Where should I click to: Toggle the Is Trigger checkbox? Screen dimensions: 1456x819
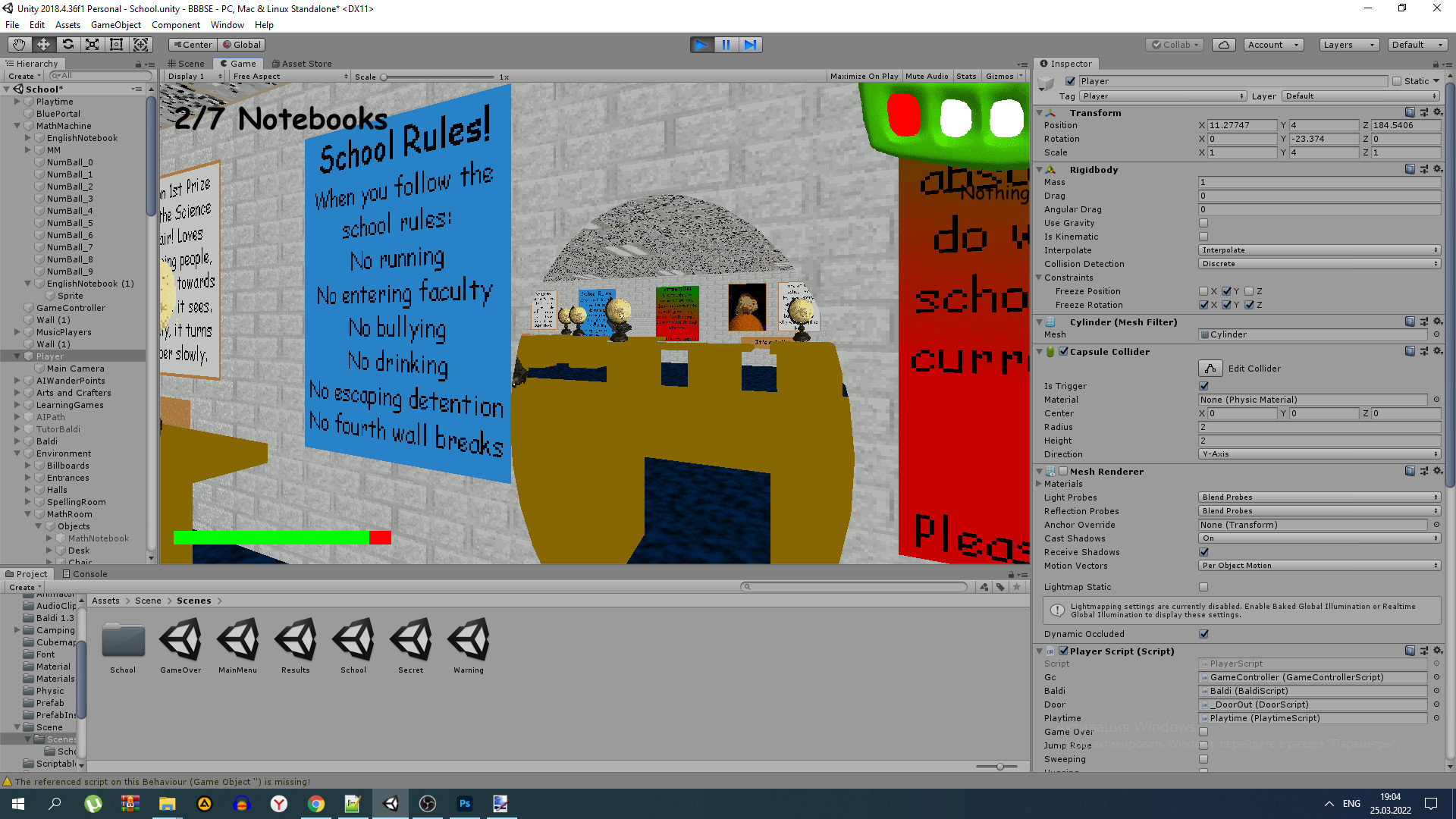[1203, 386]
